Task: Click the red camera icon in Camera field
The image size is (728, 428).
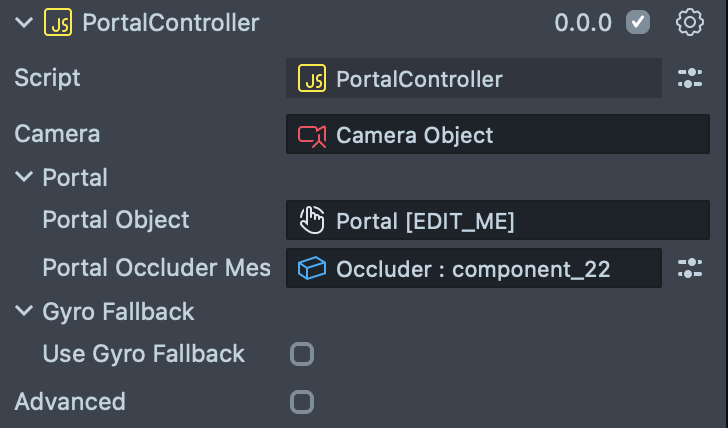Action: pyautogui.click(x=313, y=135)
